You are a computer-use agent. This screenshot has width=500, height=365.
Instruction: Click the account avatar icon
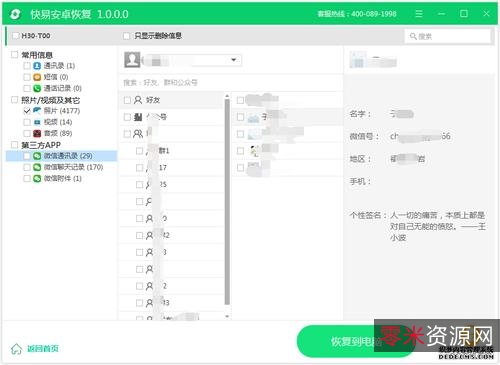tap(132, 60)
